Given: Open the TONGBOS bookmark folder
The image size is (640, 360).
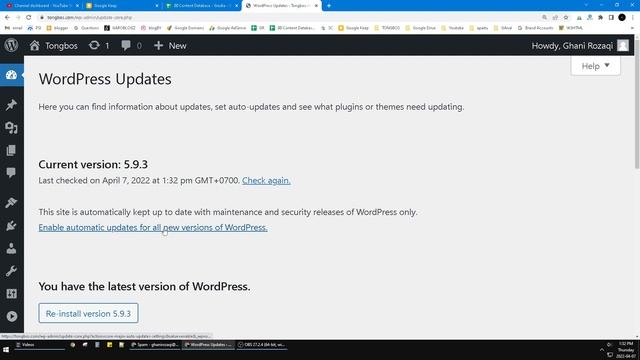Looking at the screenshot, I should (x=387, y=28).
